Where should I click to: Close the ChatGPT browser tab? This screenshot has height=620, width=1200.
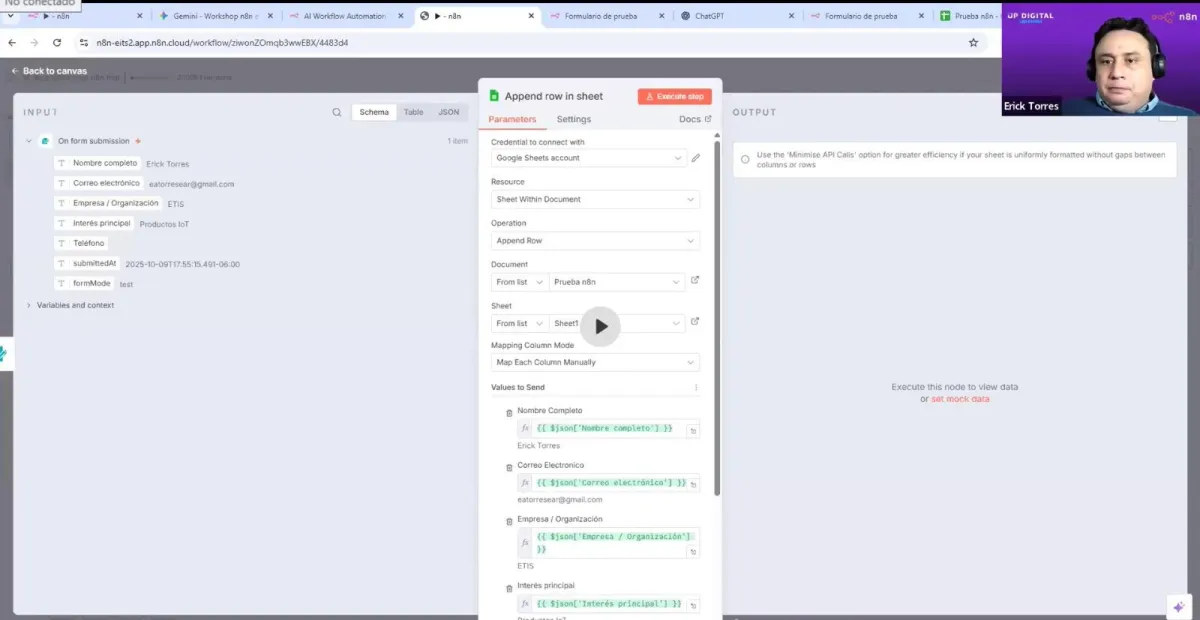(x=792, y=16)
